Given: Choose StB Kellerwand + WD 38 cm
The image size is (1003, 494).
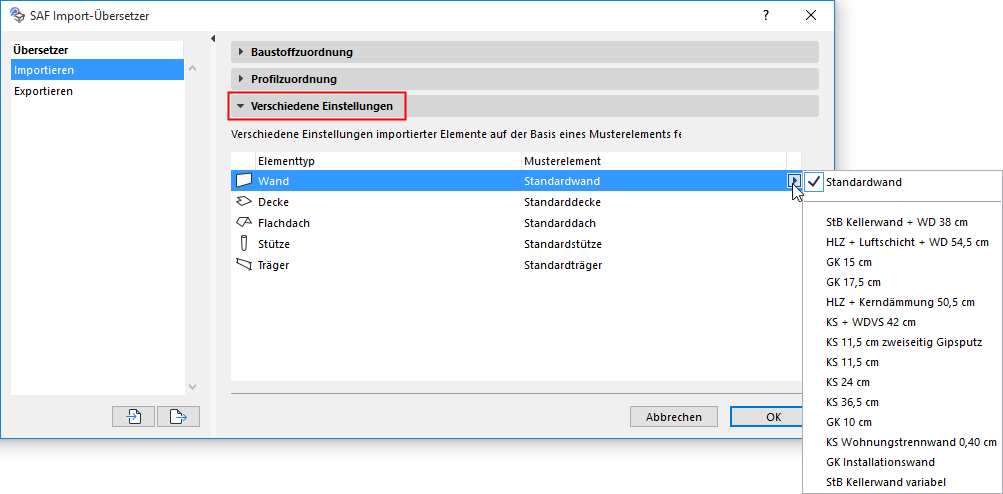Looking at the screenshot, I should click(x=897, y=222).
